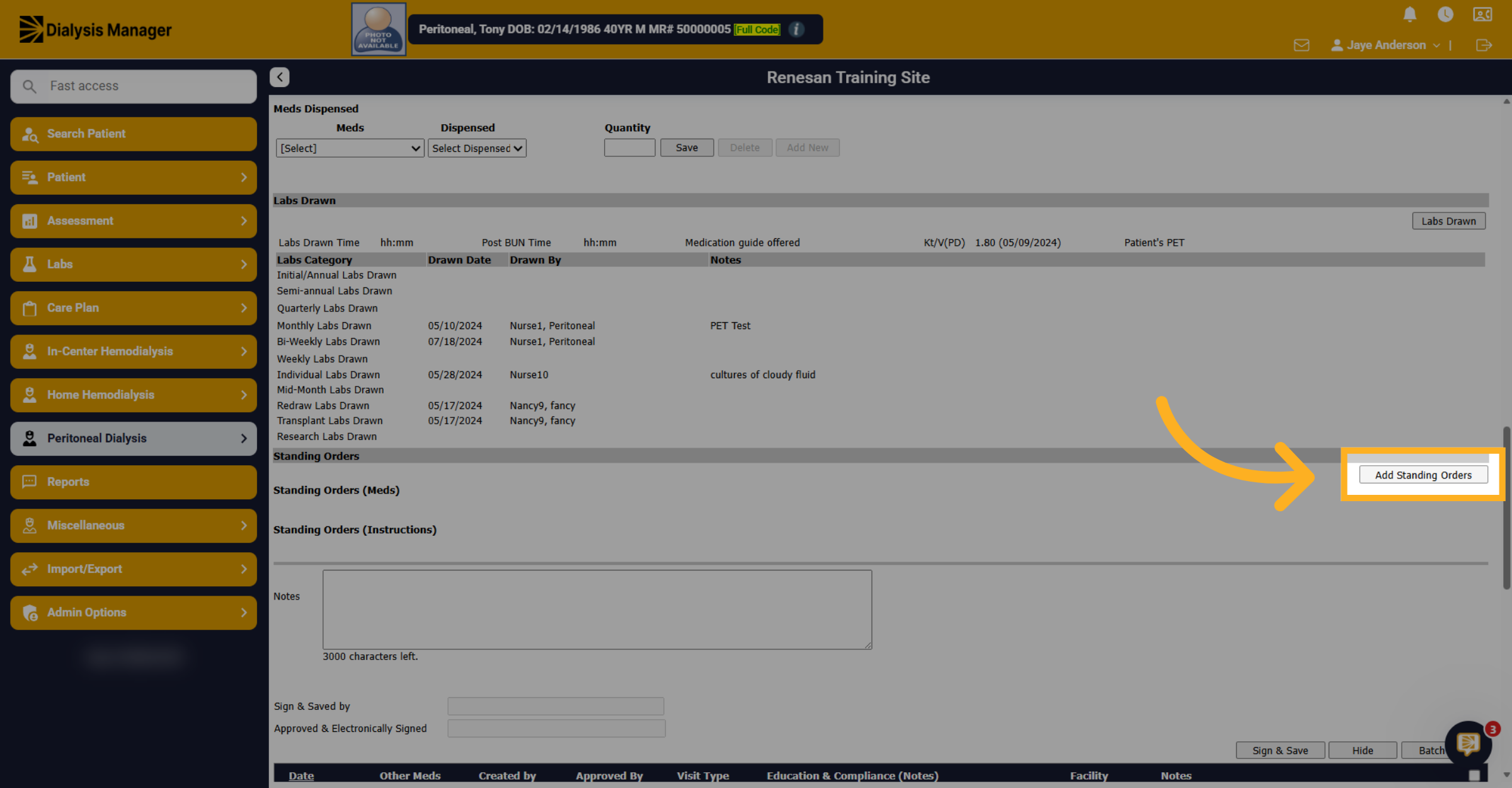Click in the Notes text area
This screenshot has width=1512, height=788.
[x=597, y=609]
